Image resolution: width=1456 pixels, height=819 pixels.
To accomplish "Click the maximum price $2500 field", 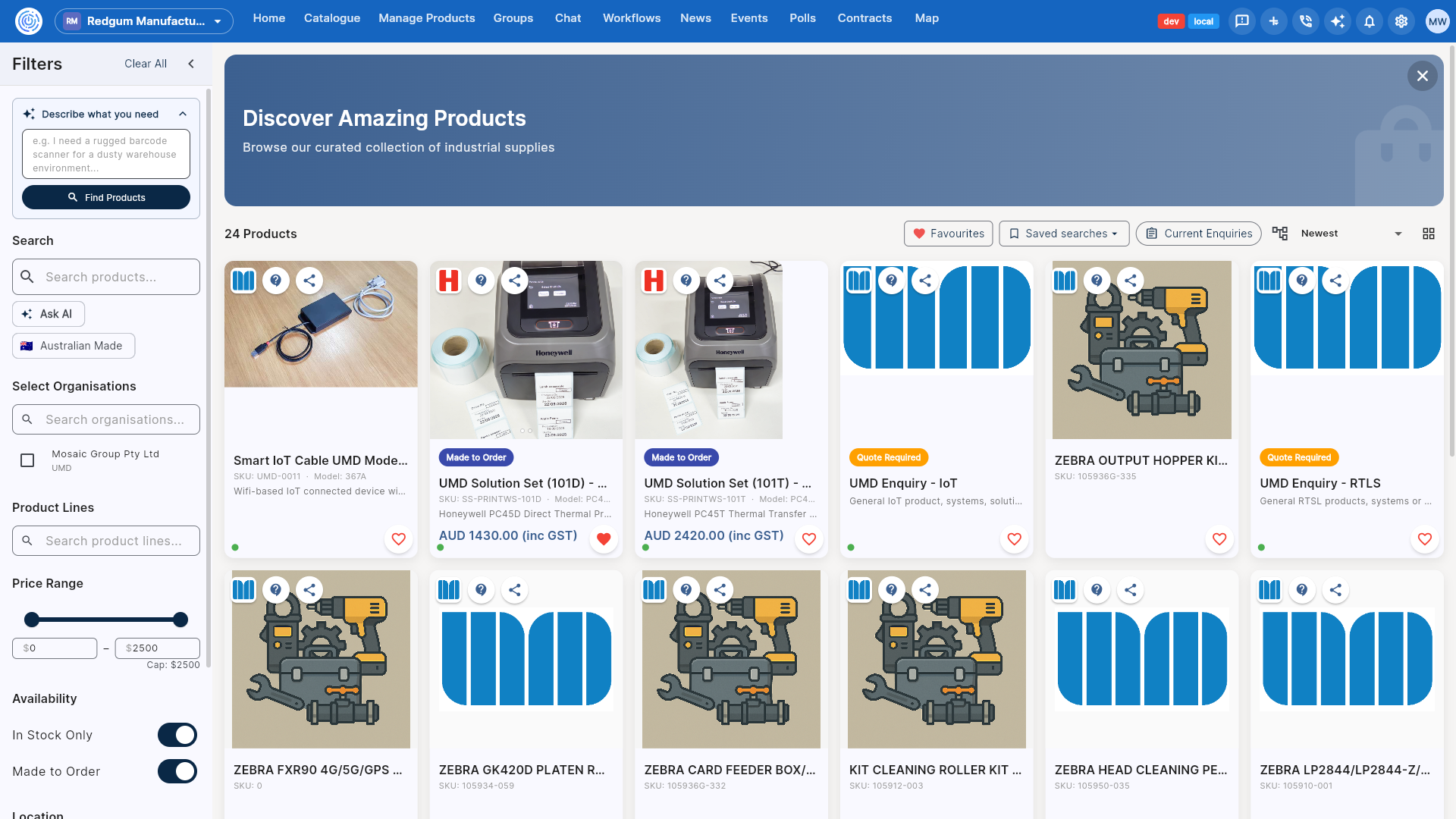I will pos(158,648).
